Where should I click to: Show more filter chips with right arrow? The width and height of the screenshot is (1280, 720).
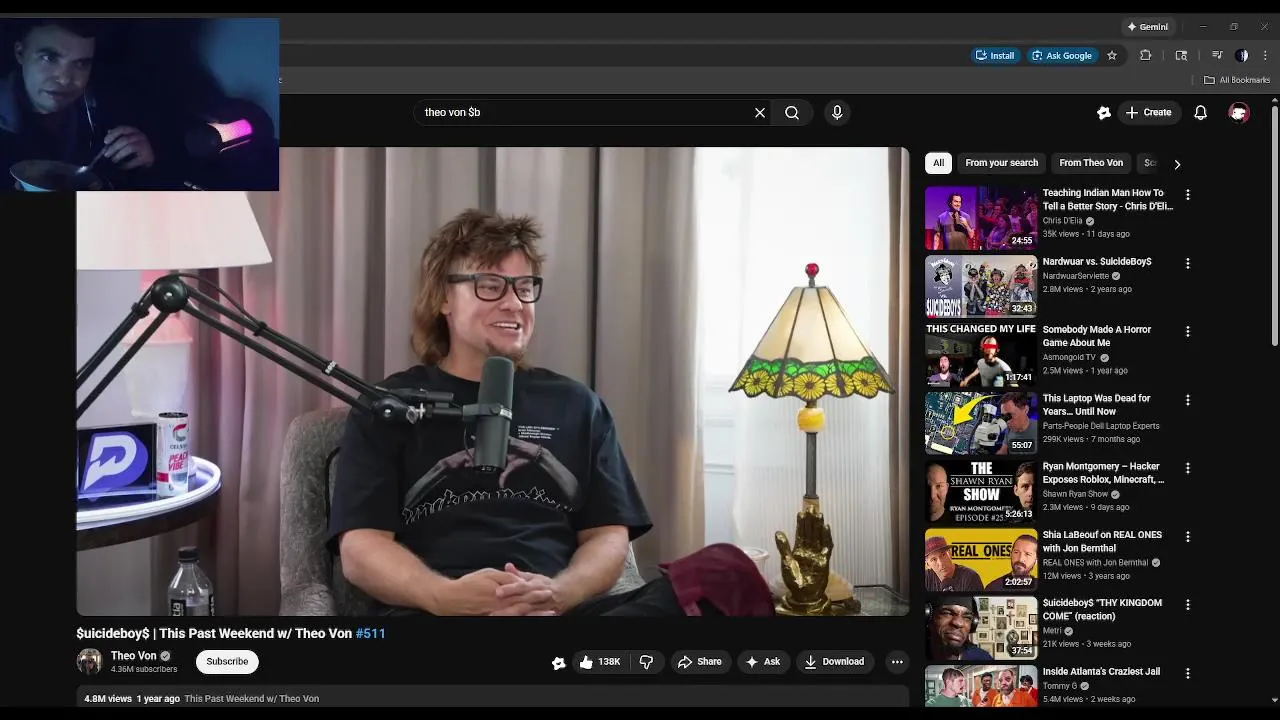pos(1177,164)
